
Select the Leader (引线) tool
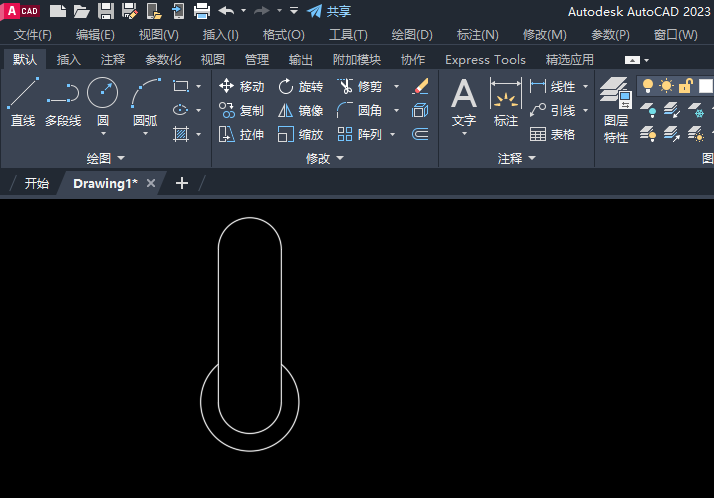pos(552,110)
